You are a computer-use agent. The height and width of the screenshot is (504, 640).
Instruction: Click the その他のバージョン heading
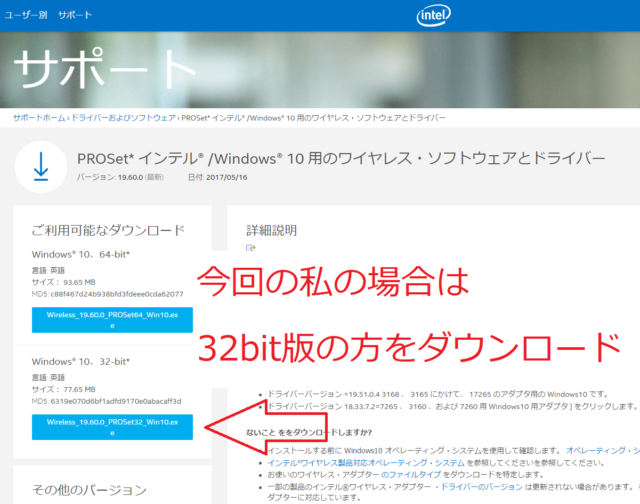tap(89, 489)
